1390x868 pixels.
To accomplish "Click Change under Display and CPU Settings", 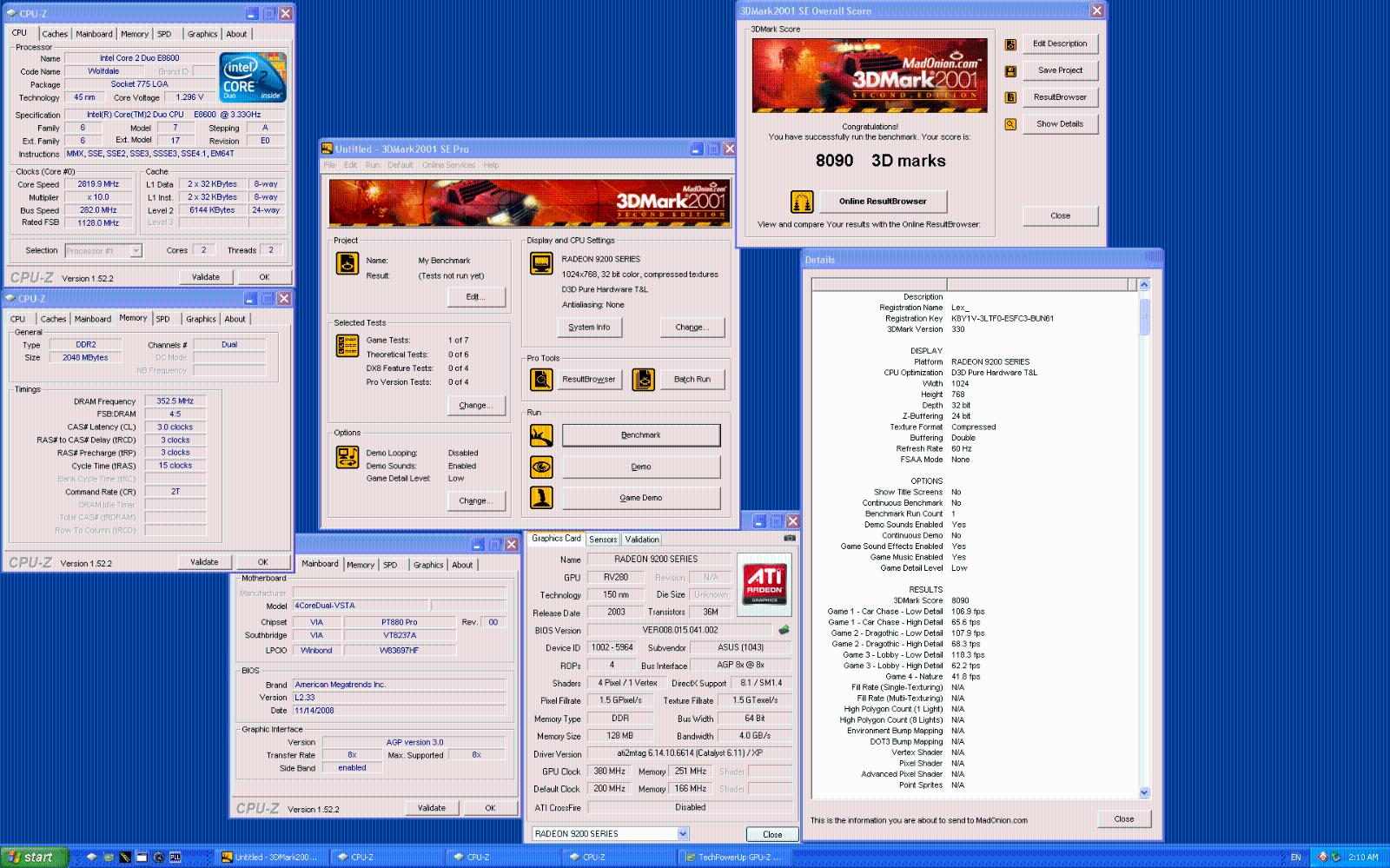I will pos(692,328).
